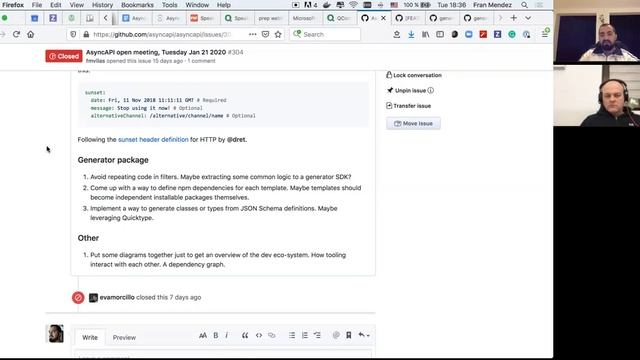List all tabs dropdown arrow
Viewport: 640px width, 360px height.
pyautogui.click(x=528, y=18)
